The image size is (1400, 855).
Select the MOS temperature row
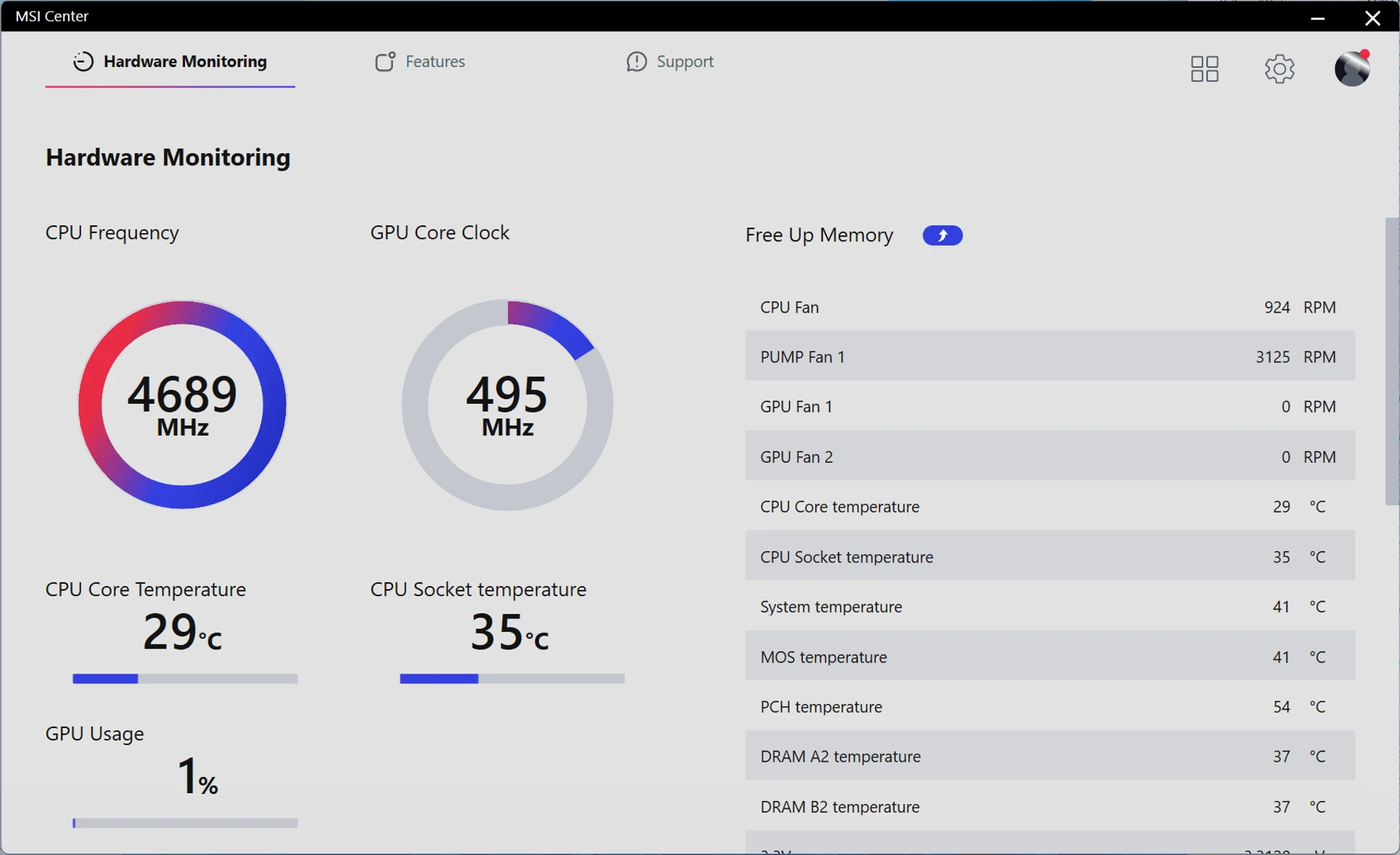1050,656
